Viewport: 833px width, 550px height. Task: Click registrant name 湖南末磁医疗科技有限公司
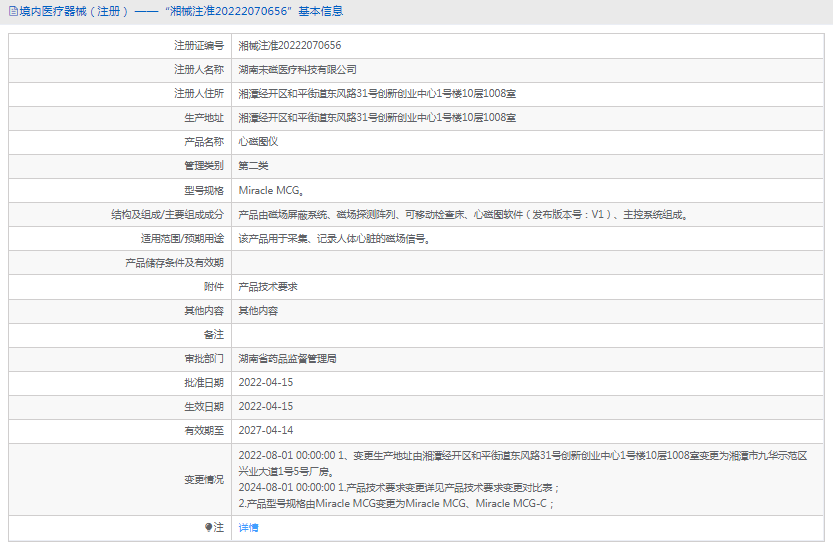coord(298,70)
